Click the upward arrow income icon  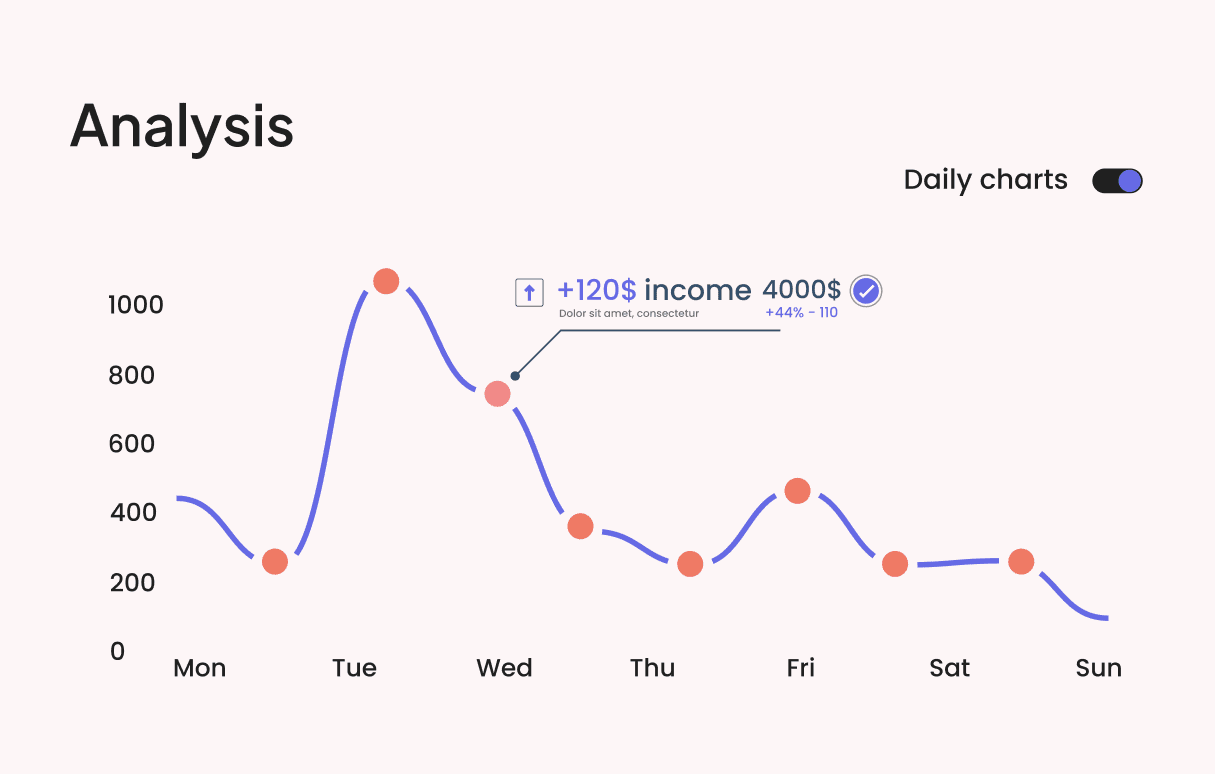tap(529, 292)
